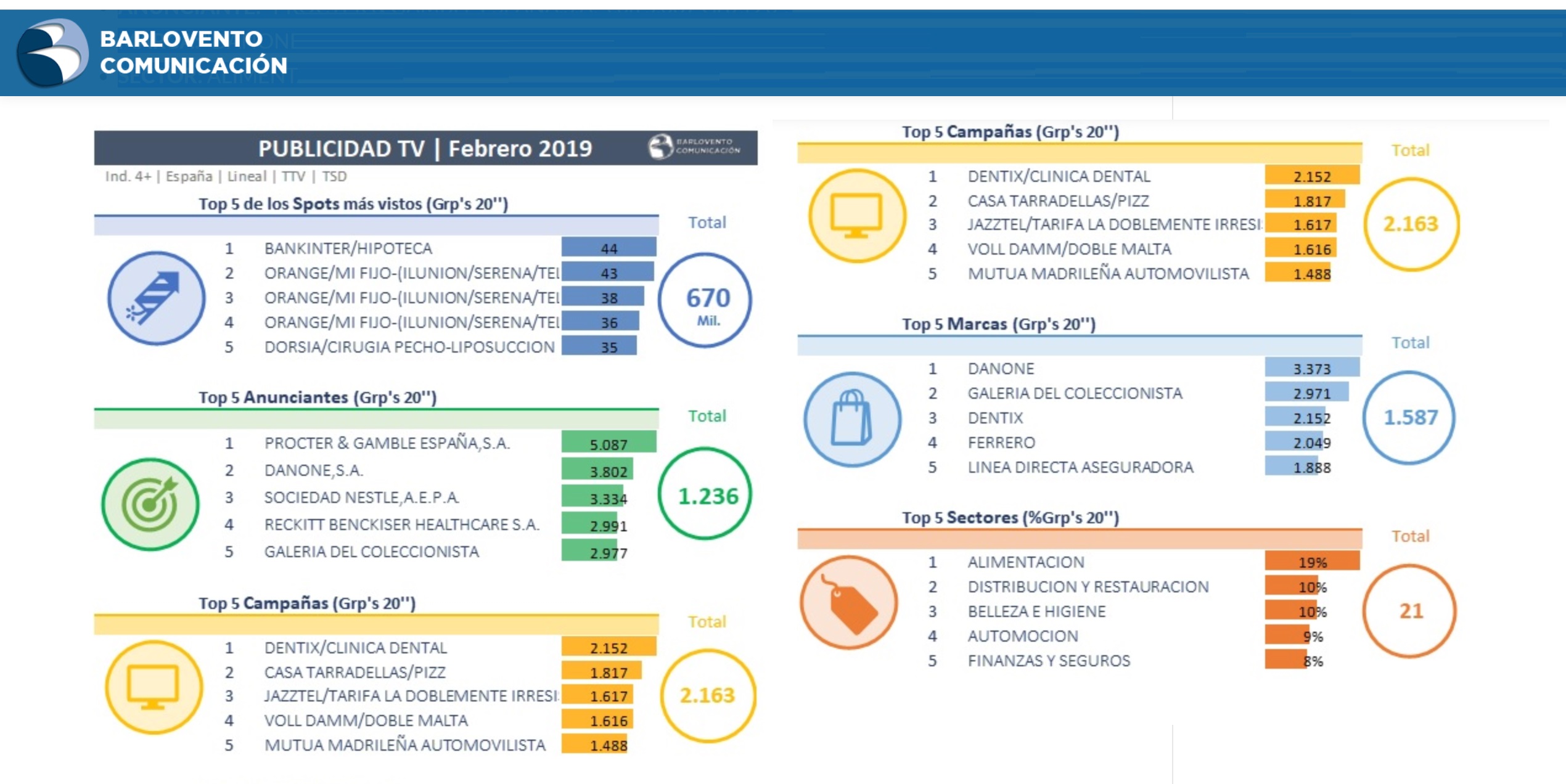This screenshot has height=784, width=1566.
Task: Click the 670 Mil. total circle
Action: click(x=705, y=300)
